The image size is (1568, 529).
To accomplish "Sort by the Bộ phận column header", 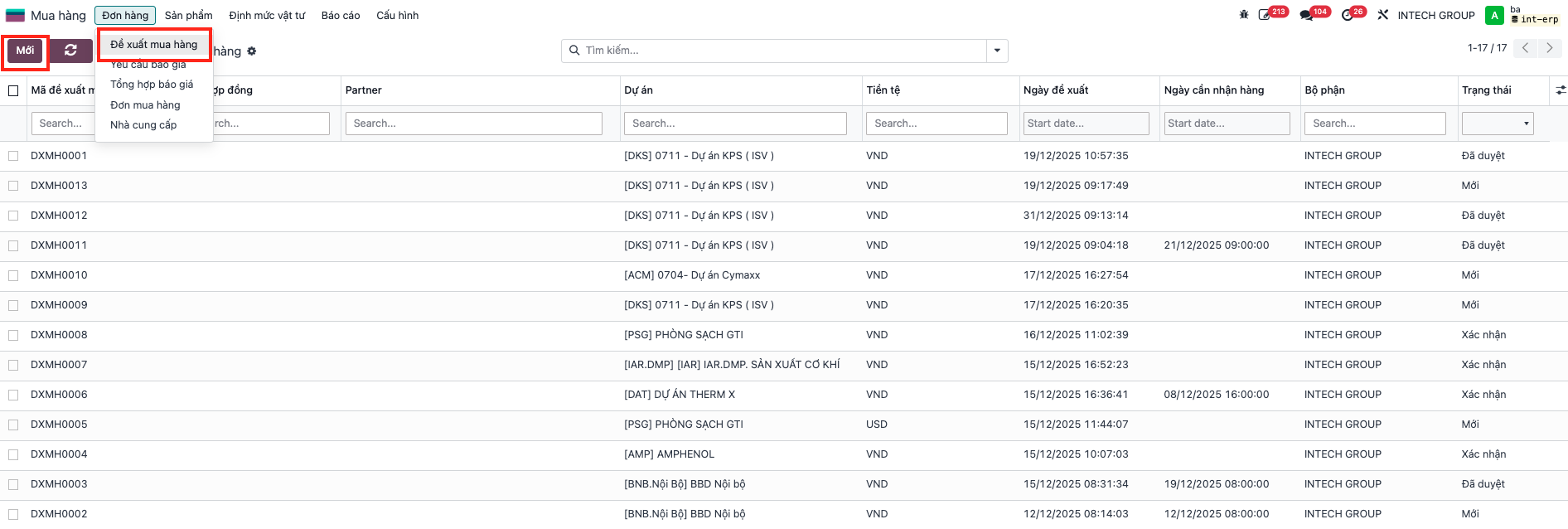I will [1324, 90].
